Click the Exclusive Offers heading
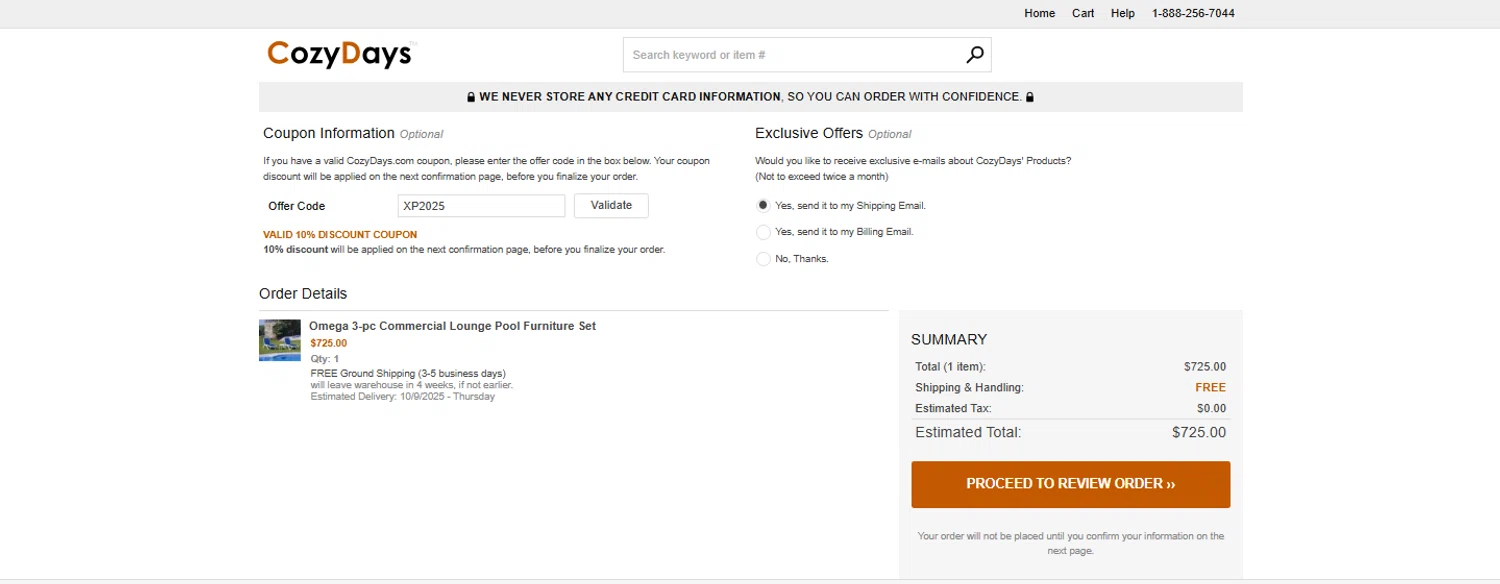 [x=809, y=133]
